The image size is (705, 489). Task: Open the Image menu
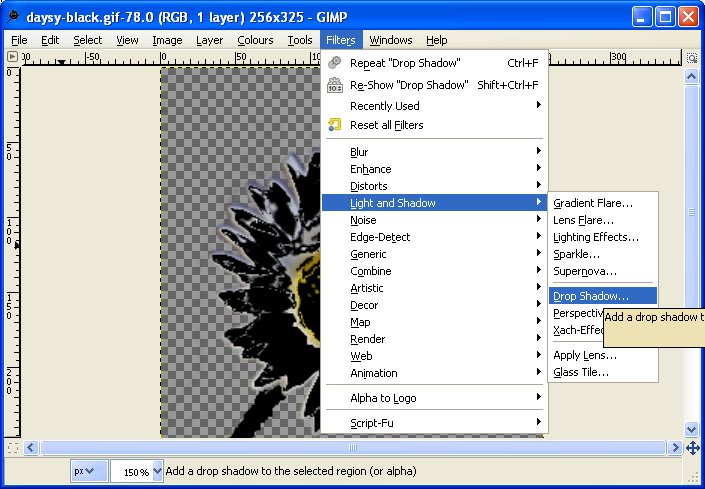pyautogui.click(x=167, y=40)
